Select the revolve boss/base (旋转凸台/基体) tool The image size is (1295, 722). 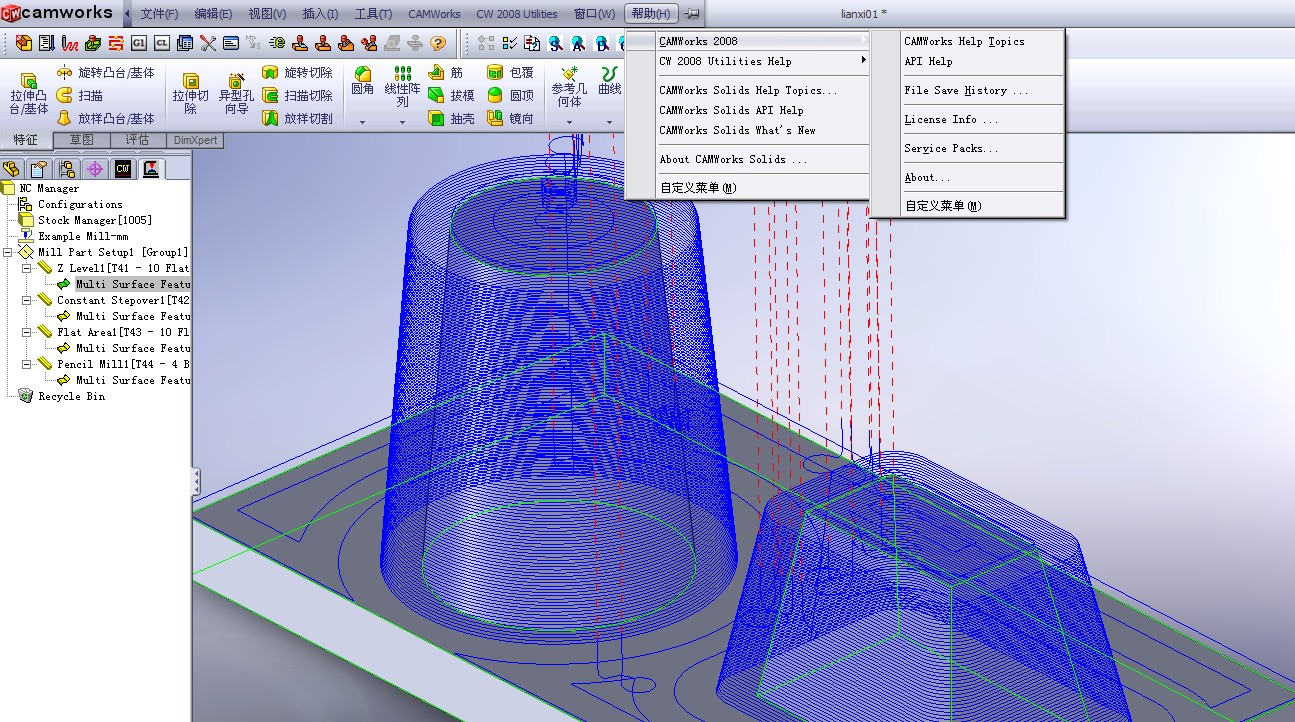pos(106,73)
